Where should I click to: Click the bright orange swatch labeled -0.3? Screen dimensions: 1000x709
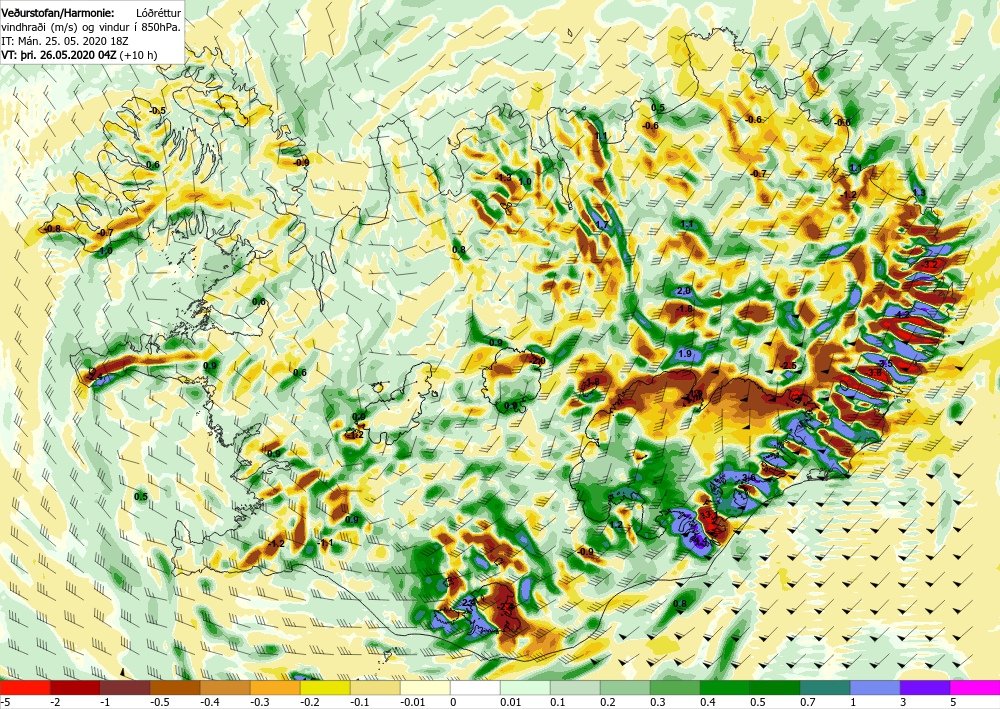click(x=275, y=687)
